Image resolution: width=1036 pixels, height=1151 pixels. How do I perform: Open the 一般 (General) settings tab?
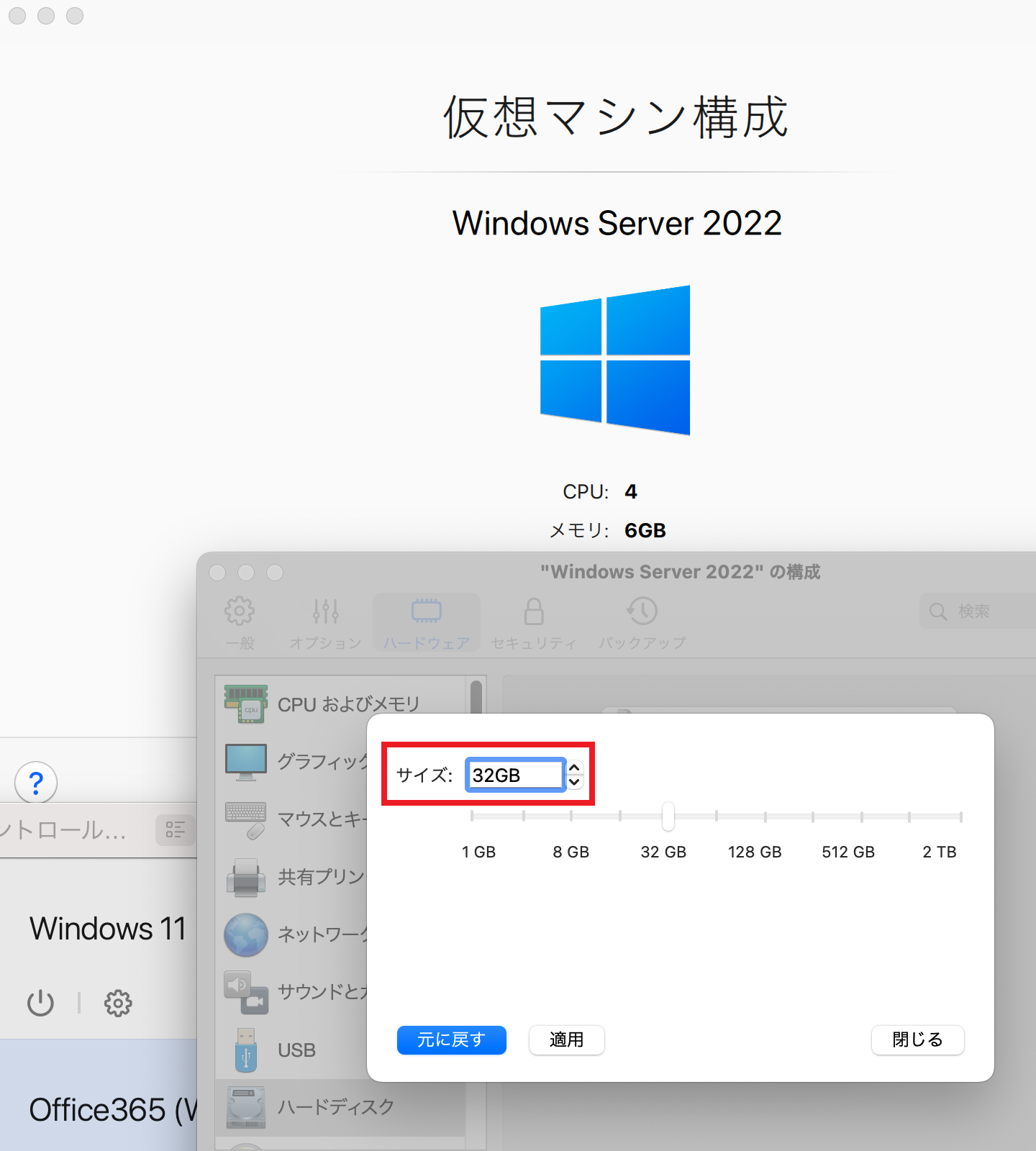click(x=240, y=622)
